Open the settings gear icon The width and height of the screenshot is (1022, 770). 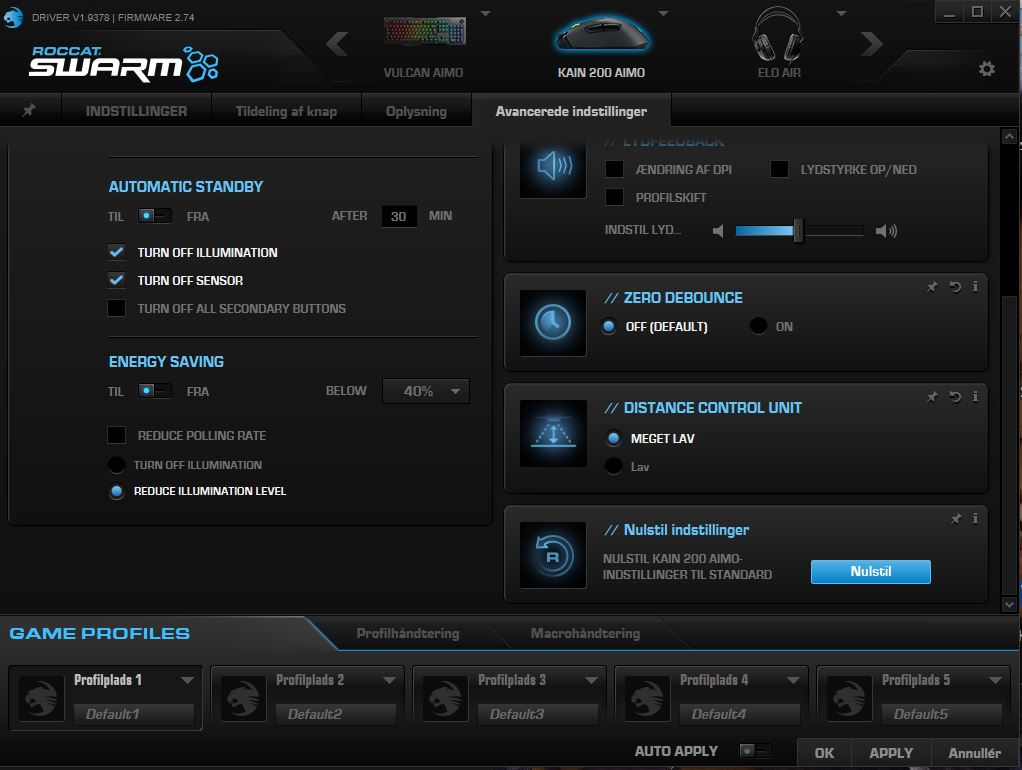pyautogui.click(x=987, y=68)
